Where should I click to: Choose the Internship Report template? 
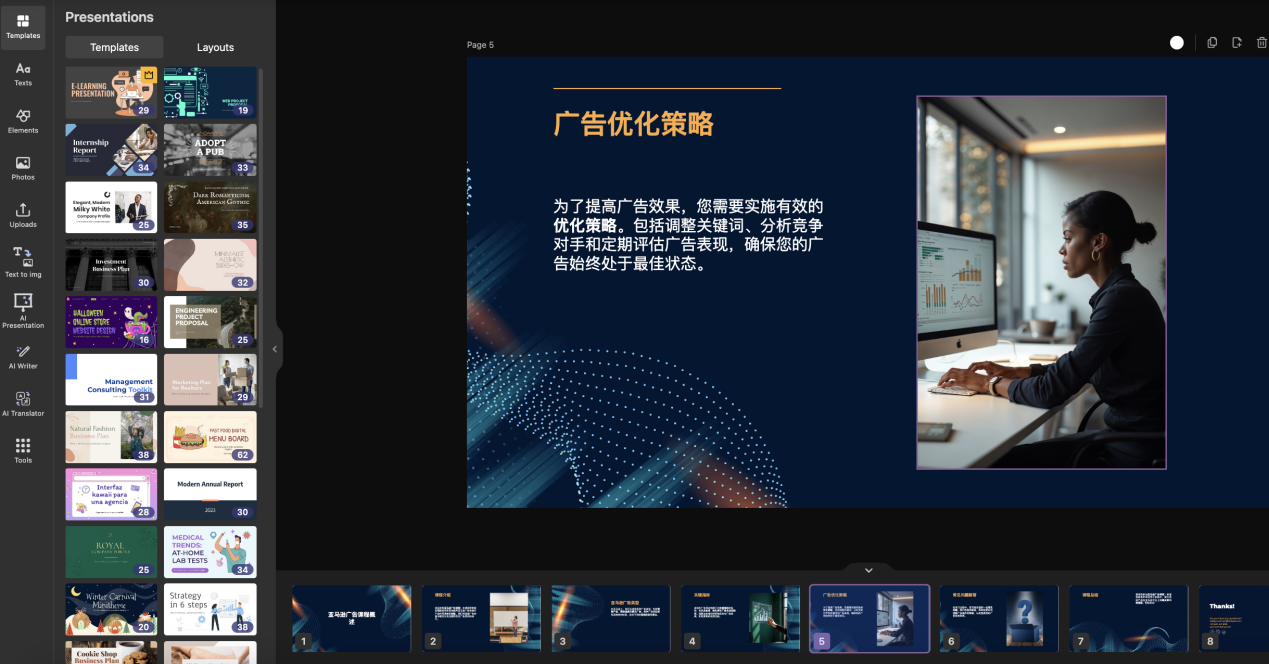tap(111, 149)
